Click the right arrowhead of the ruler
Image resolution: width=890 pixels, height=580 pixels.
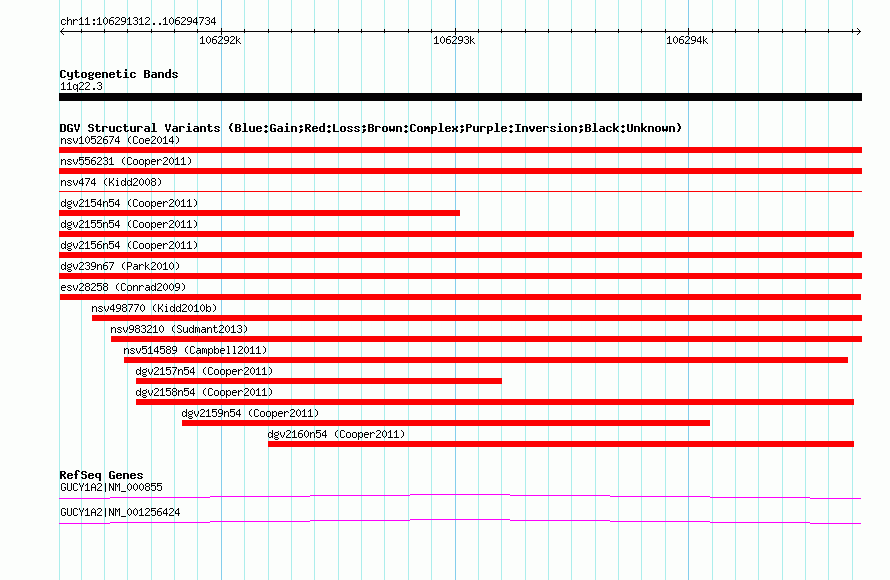(859, 31)
